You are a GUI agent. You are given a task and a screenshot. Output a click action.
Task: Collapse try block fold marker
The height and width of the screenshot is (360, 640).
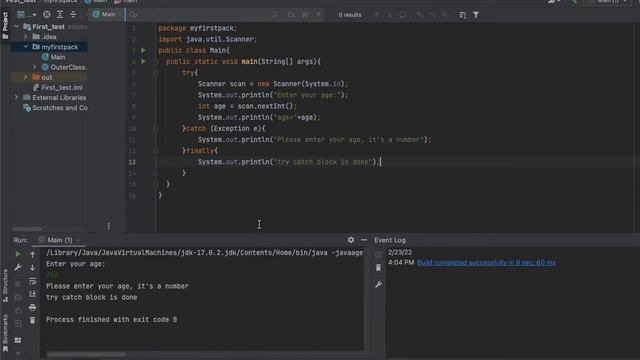156,73
